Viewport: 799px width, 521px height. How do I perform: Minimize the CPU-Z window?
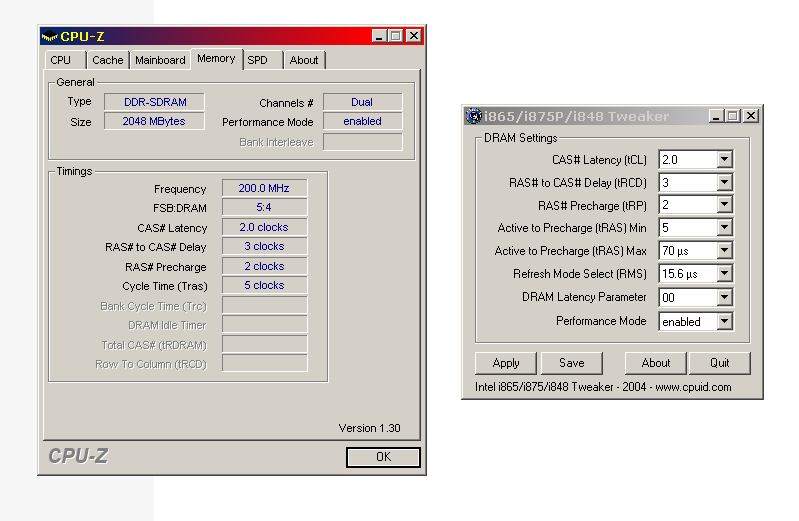[x=379, y=36]
